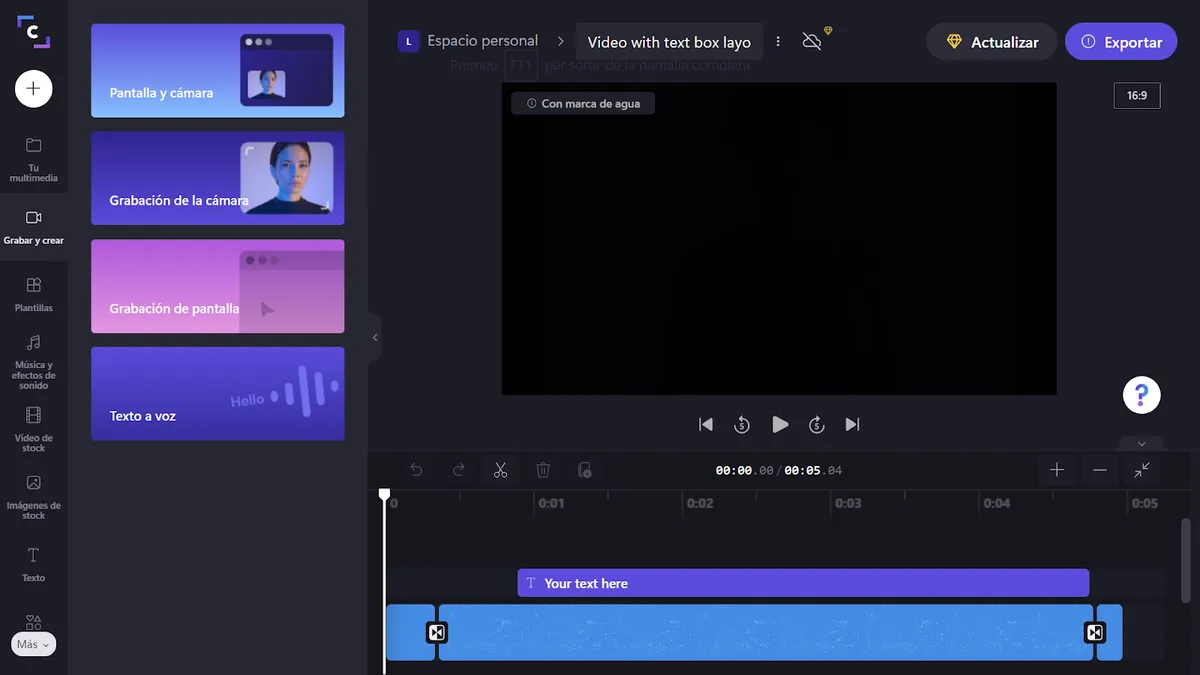Open Grabar y crear tab

coord(33,227)
